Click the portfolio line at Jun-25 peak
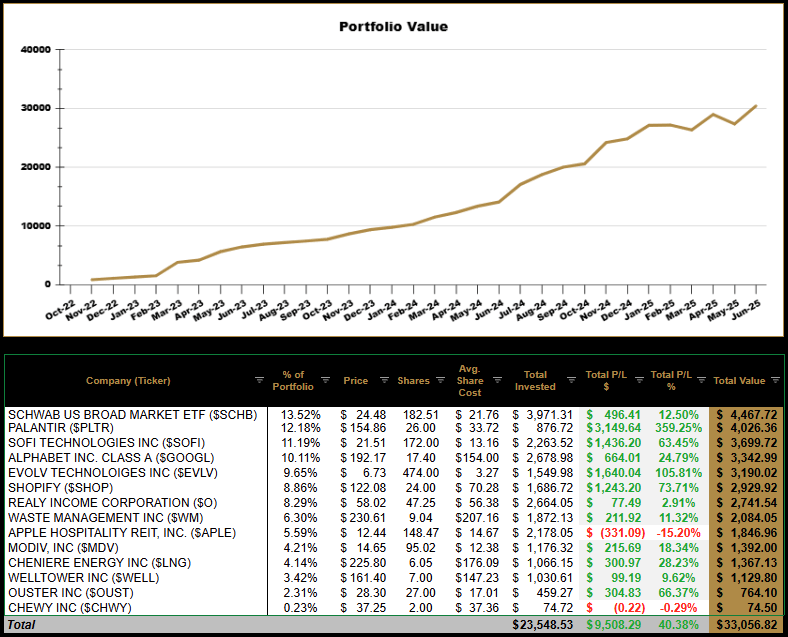The image size is (788, 637). [755, 106]
